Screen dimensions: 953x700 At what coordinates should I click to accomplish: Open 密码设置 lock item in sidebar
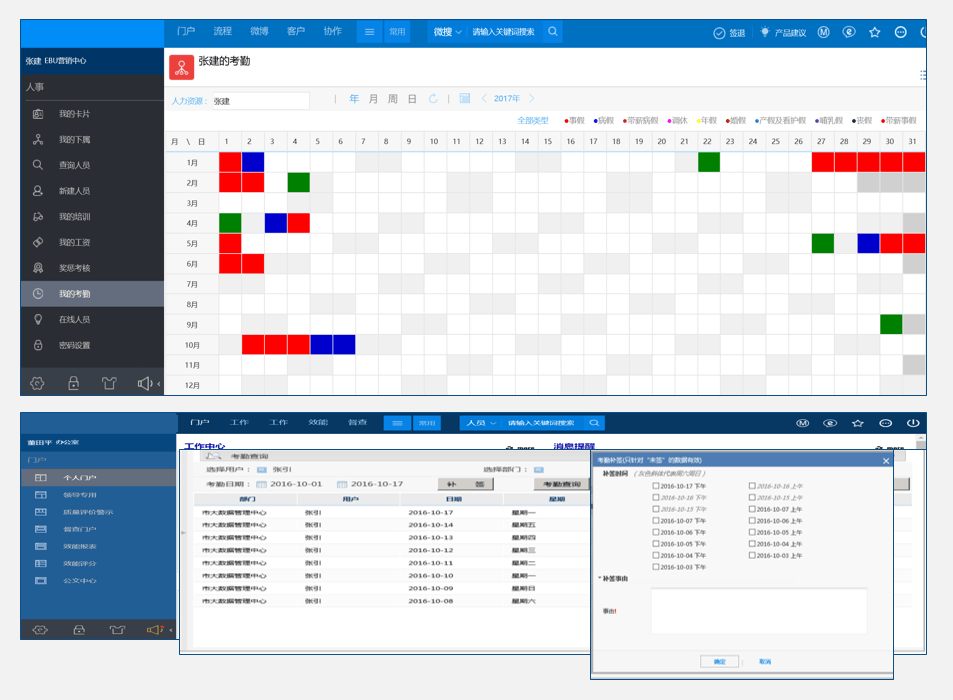(x=74, y=346)
